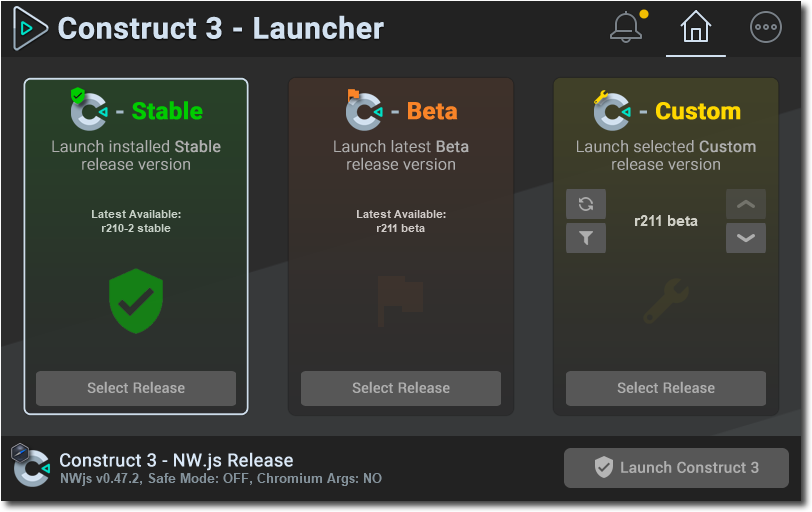Select the Beta release card logo
Screen dimensions: 812x512
(364, 110)
